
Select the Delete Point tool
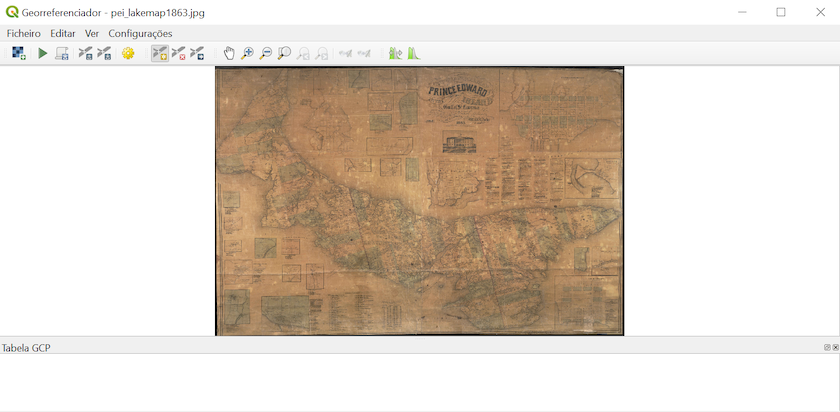178,53
